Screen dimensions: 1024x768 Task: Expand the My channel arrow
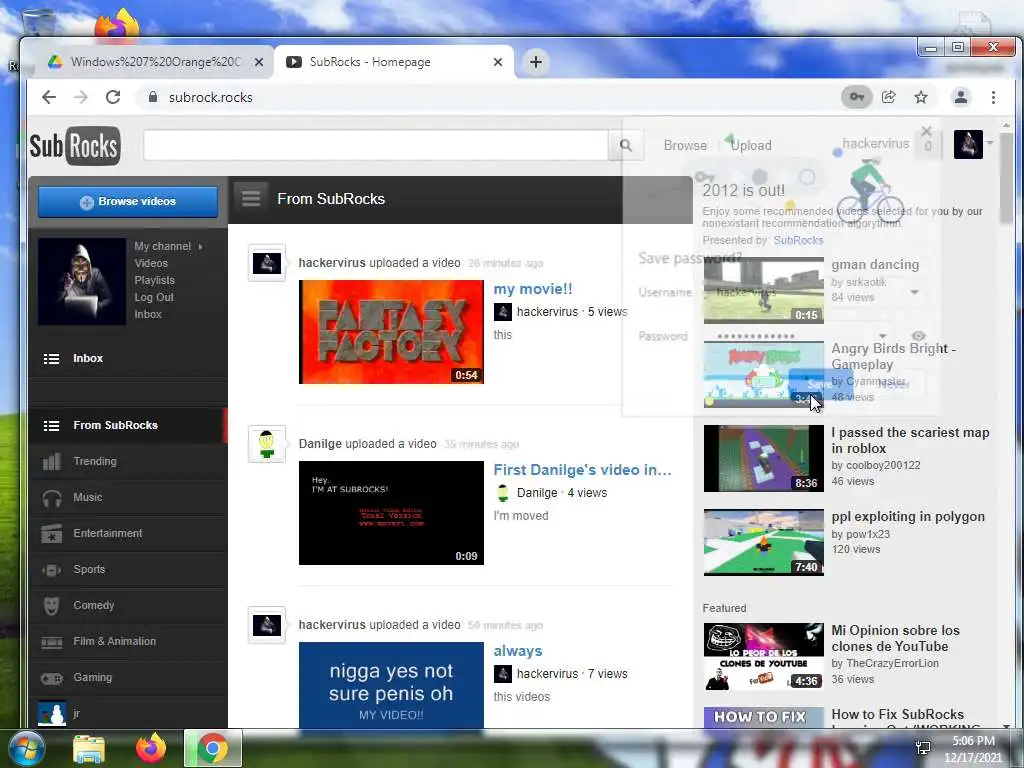click(x=200, y=246)
